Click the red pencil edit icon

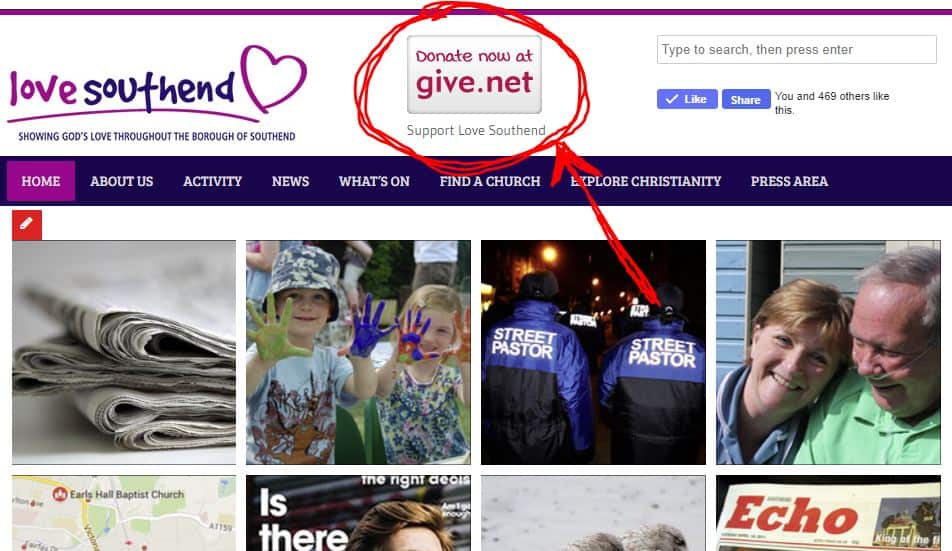(x=27, y=225)
